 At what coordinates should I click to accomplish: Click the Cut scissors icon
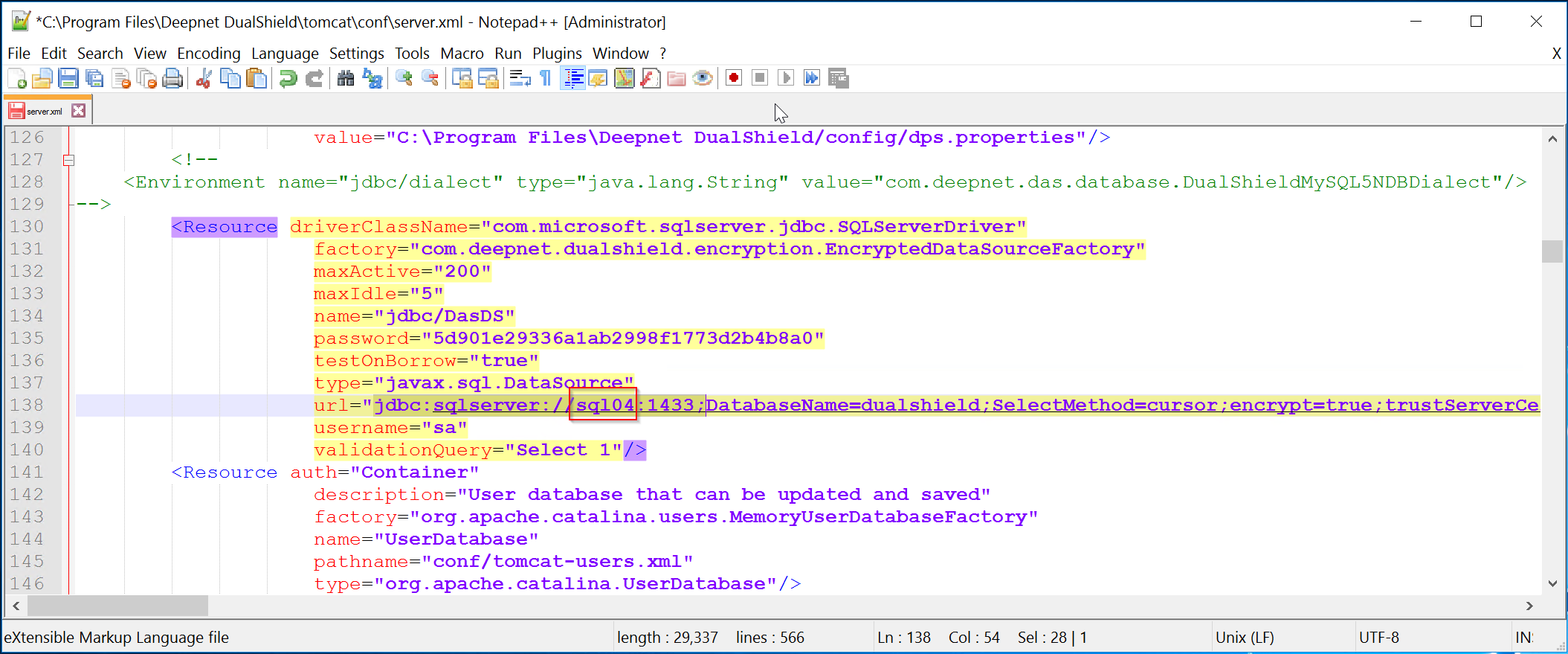click(204, 78)
